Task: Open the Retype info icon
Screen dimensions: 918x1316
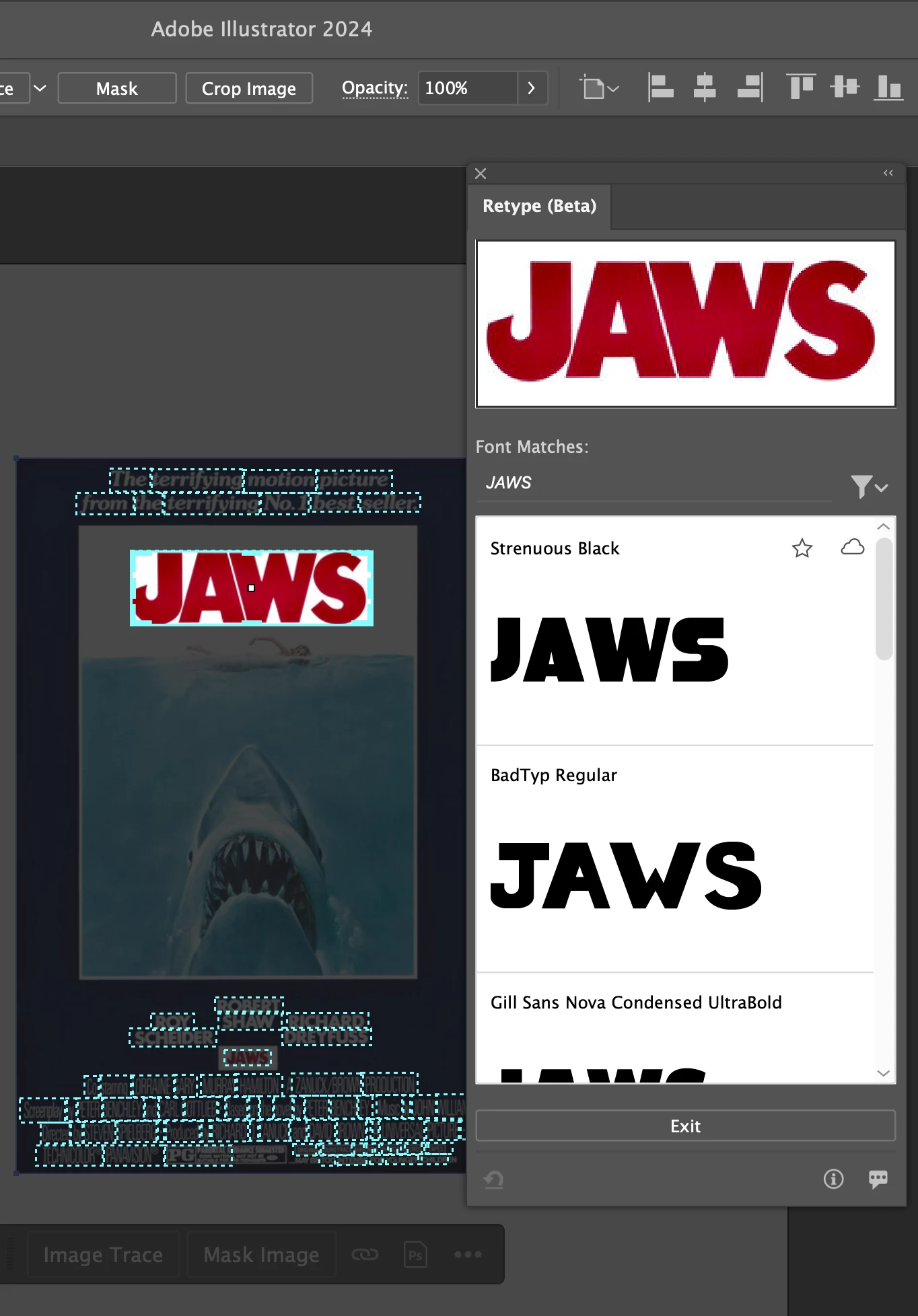Action: click(833, 1179)
